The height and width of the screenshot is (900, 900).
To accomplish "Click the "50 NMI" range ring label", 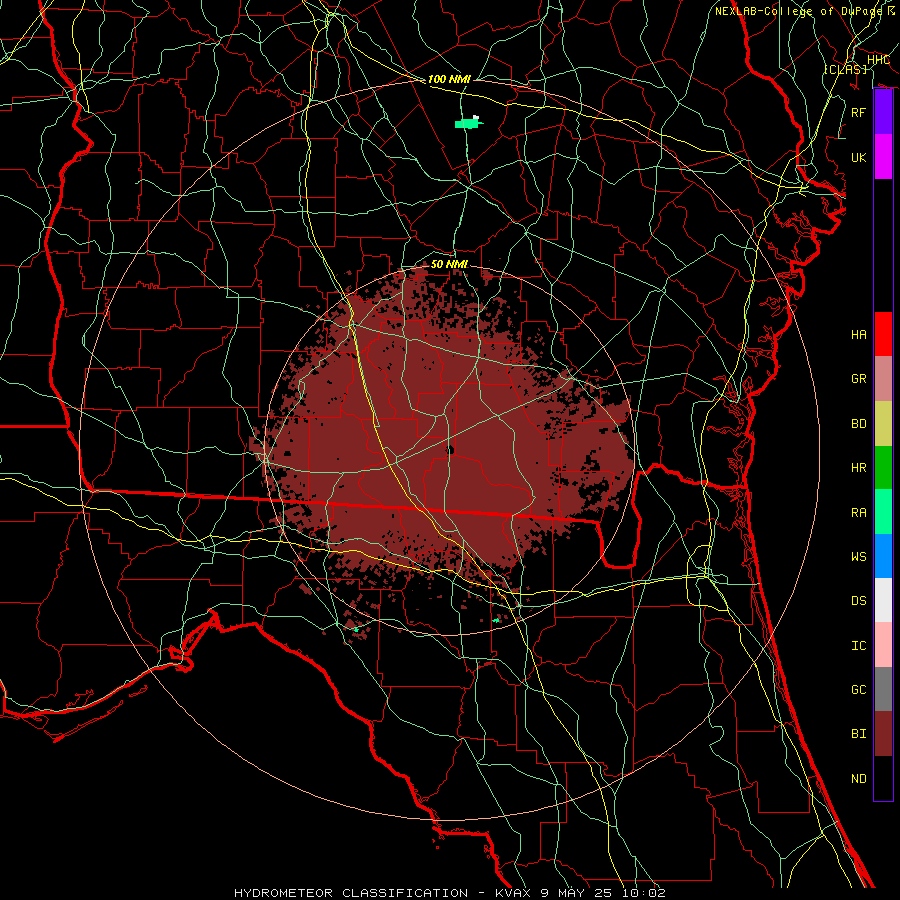I will click(449, 264).
